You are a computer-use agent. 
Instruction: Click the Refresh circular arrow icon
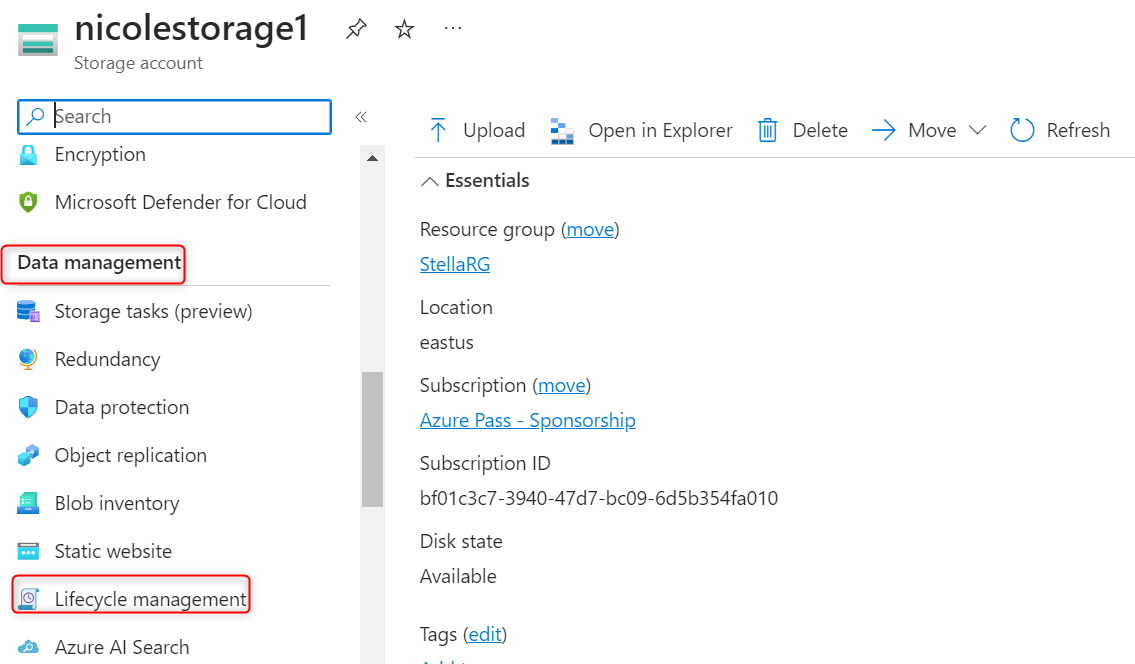pos(1022,130)
